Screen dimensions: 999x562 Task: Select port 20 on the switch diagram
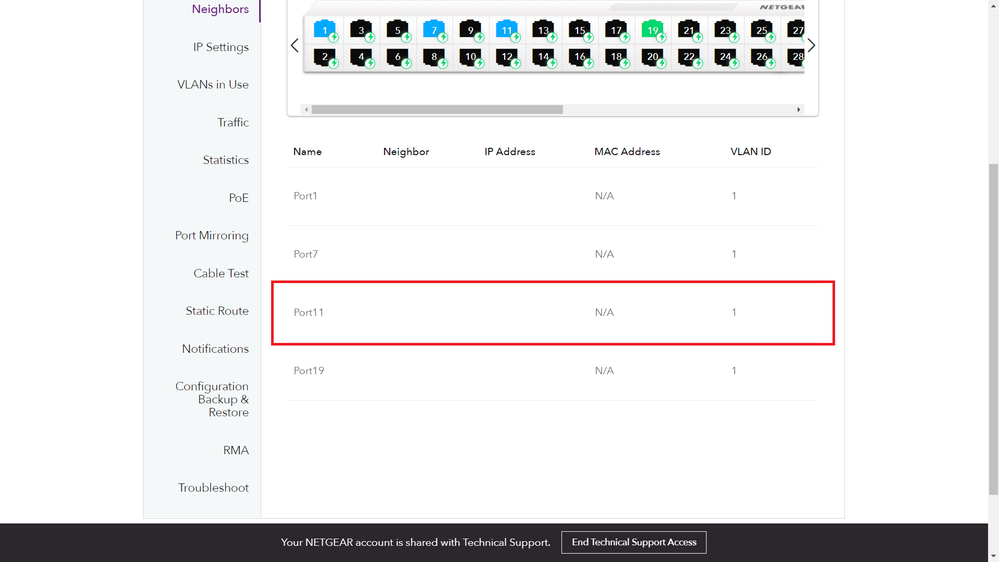coord(652,57)
